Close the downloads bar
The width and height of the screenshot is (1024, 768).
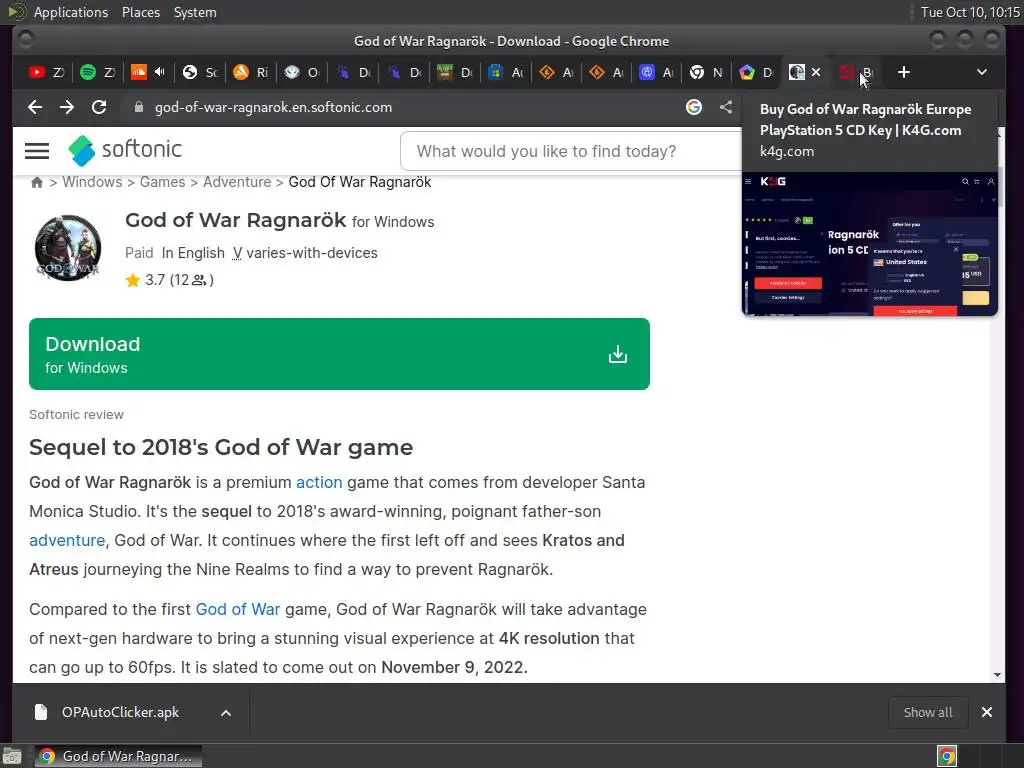tap(987, 712)
